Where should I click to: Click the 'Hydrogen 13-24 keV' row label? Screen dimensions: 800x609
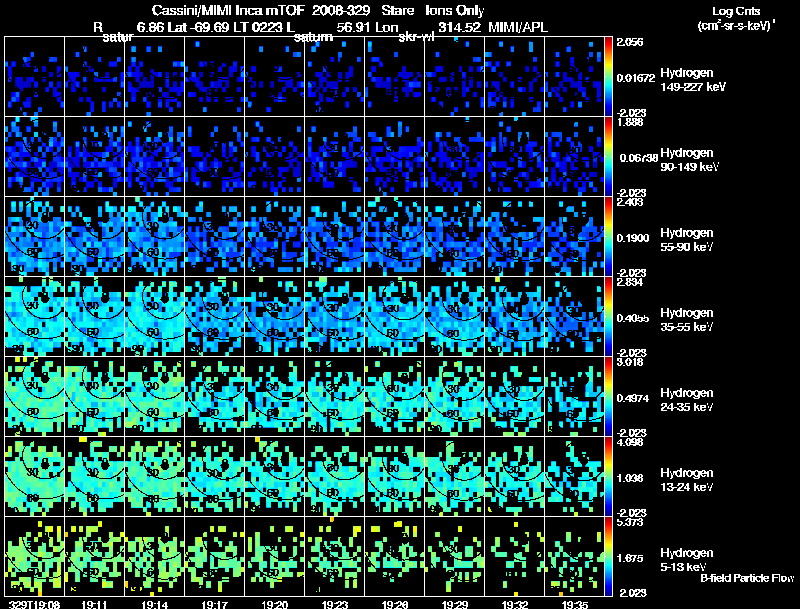(x=687, y=480)
